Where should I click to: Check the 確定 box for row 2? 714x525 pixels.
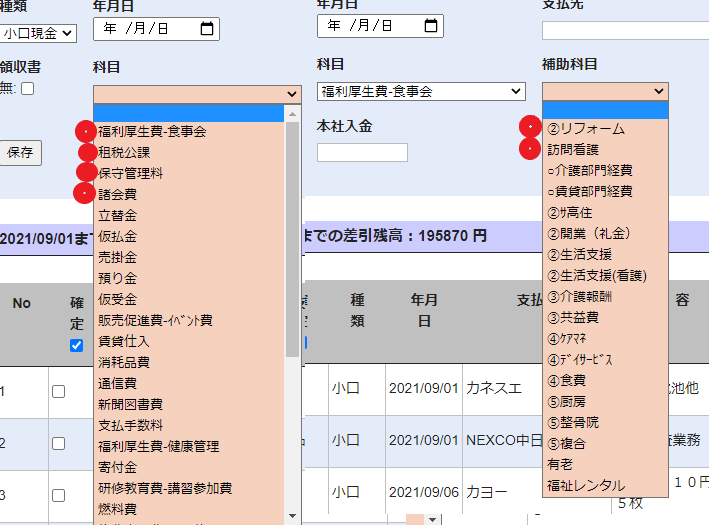58,445
